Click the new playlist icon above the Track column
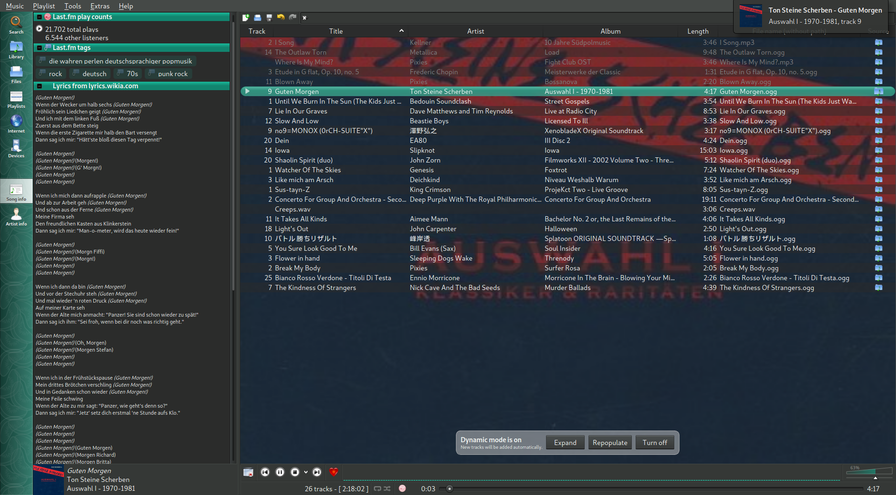This screenshot has width=896, height=495. 246,18
